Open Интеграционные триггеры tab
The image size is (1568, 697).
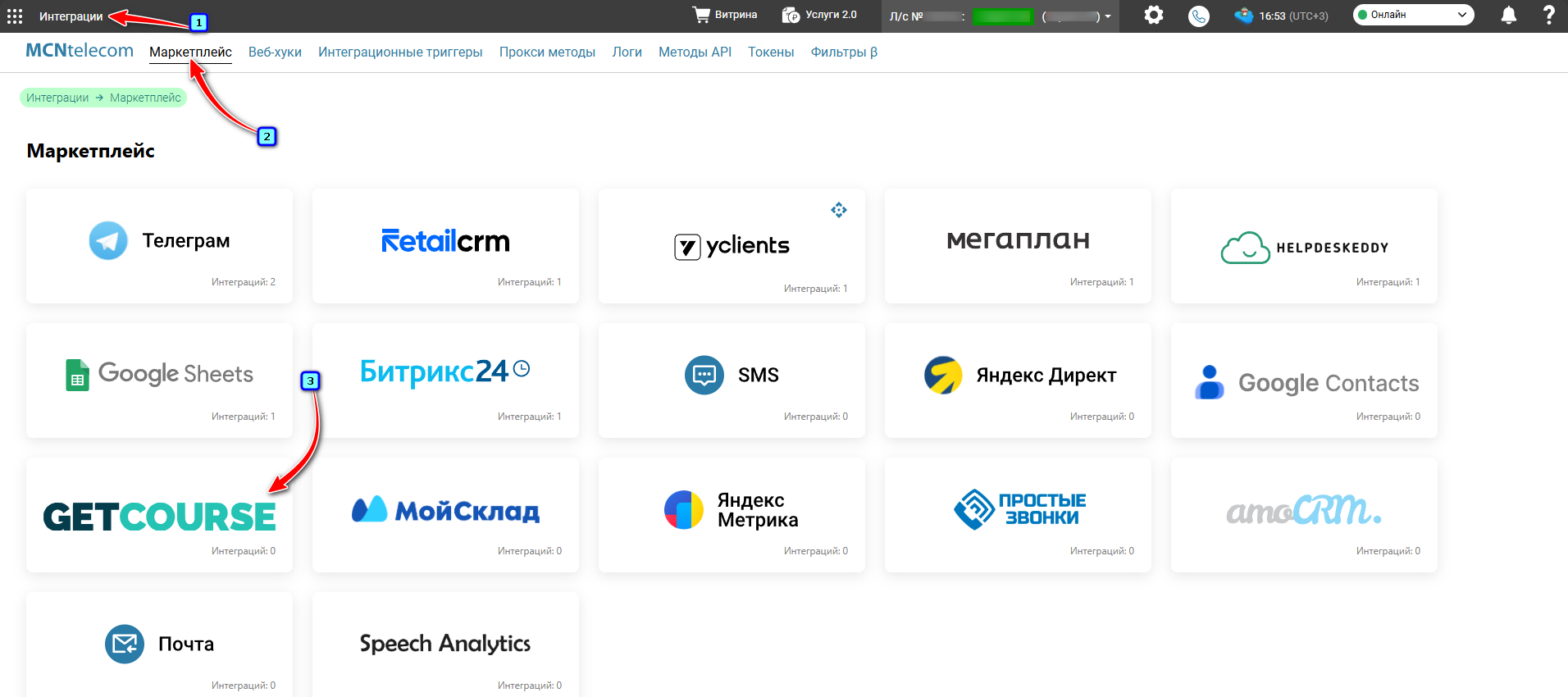coord(400,52)
